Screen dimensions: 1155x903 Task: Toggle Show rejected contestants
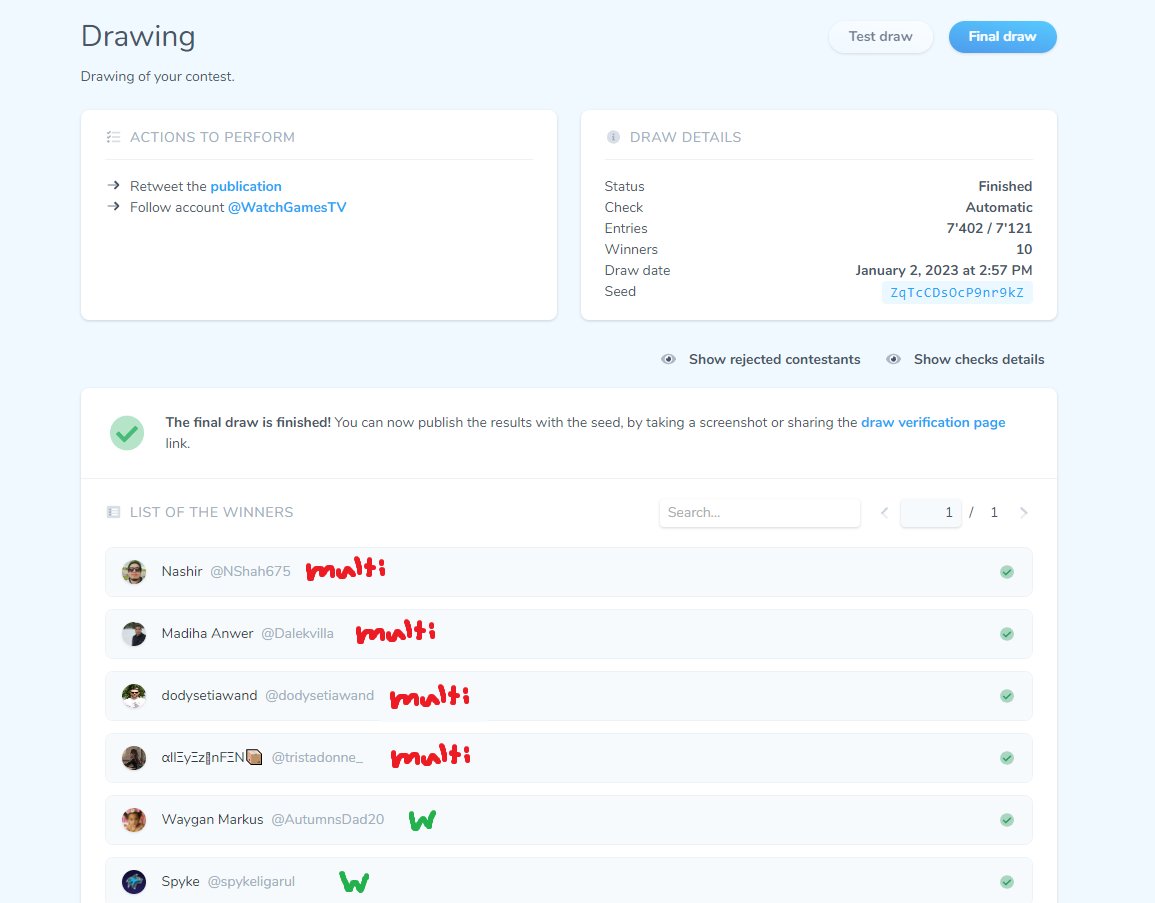click(774, 359)
